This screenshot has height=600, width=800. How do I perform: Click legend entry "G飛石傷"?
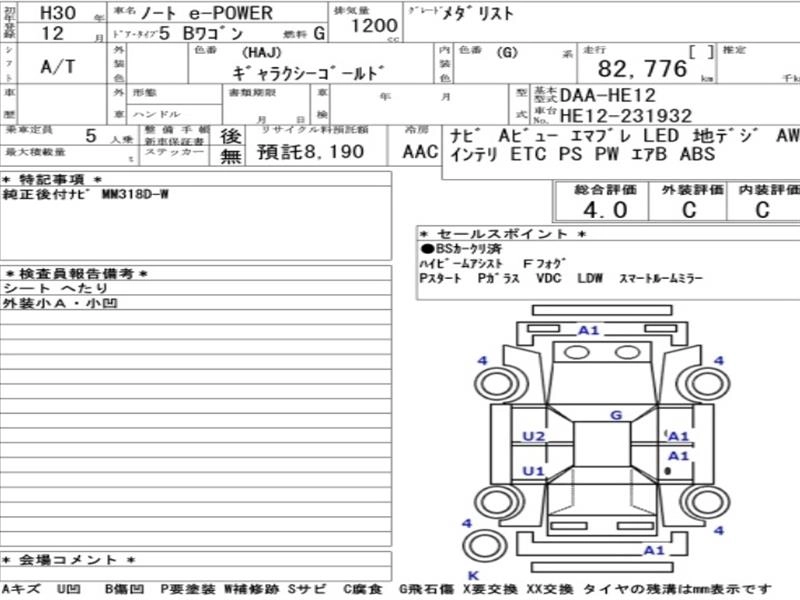click(x=426, y=589)
